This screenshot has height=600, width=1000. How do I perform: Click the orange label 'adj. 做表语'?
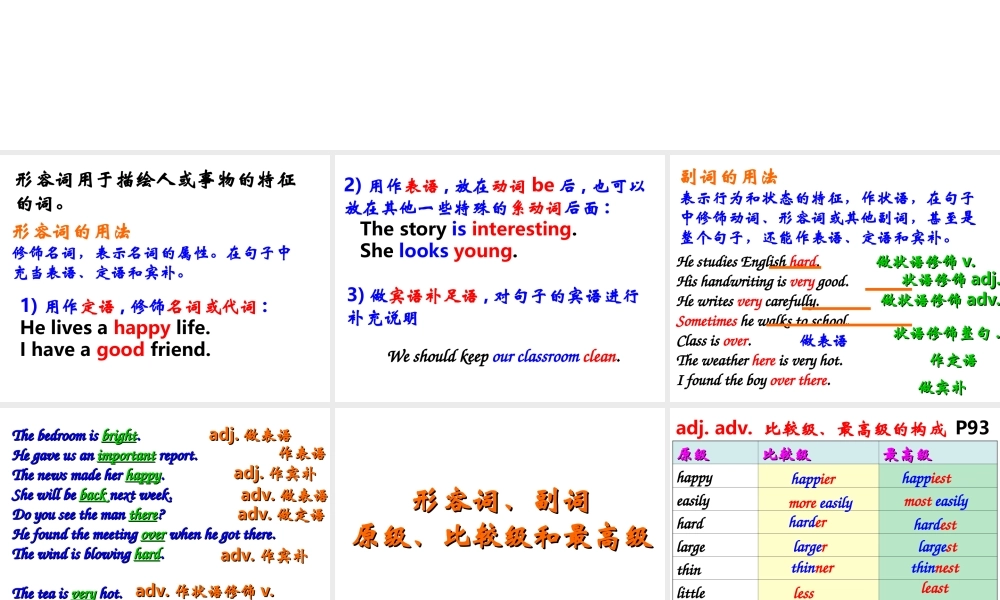[250, 435]
